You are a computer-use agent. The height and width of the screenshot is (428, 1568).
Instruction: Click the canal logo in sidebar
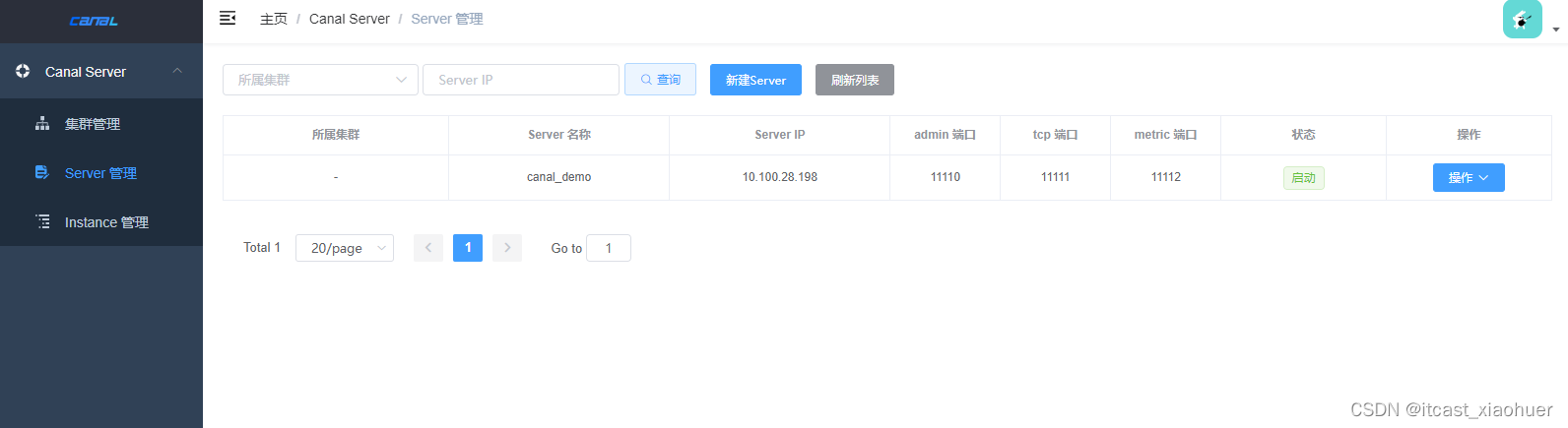(94, 21)
